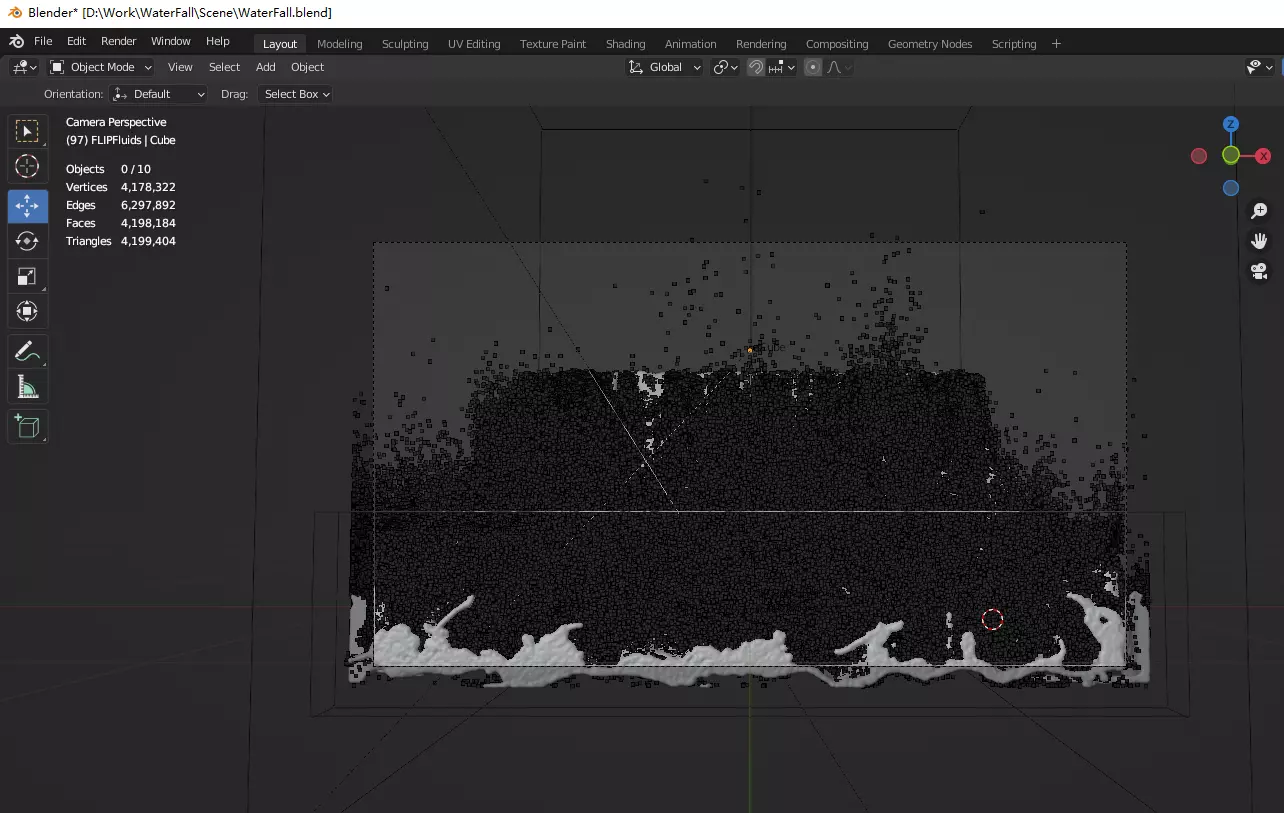Select the Transform tool

[x=27, y=311]
